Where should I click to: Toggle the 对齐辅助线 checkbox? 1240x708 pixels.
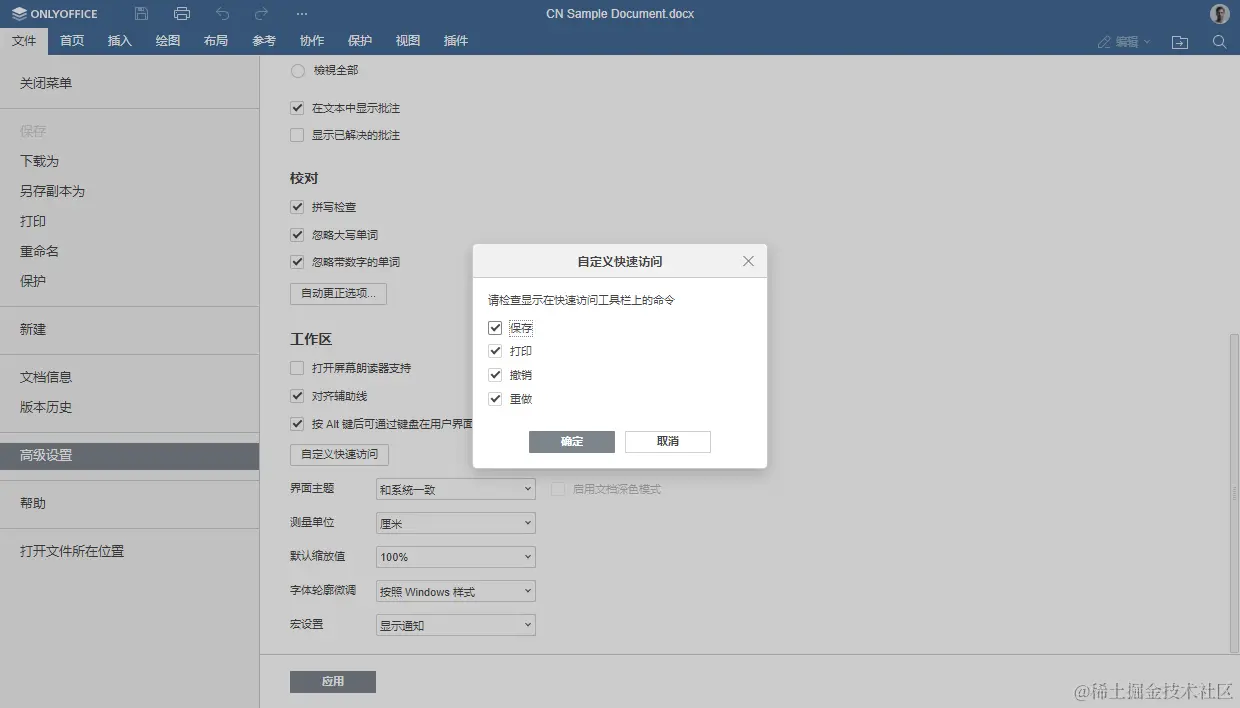tap(297, 395)
